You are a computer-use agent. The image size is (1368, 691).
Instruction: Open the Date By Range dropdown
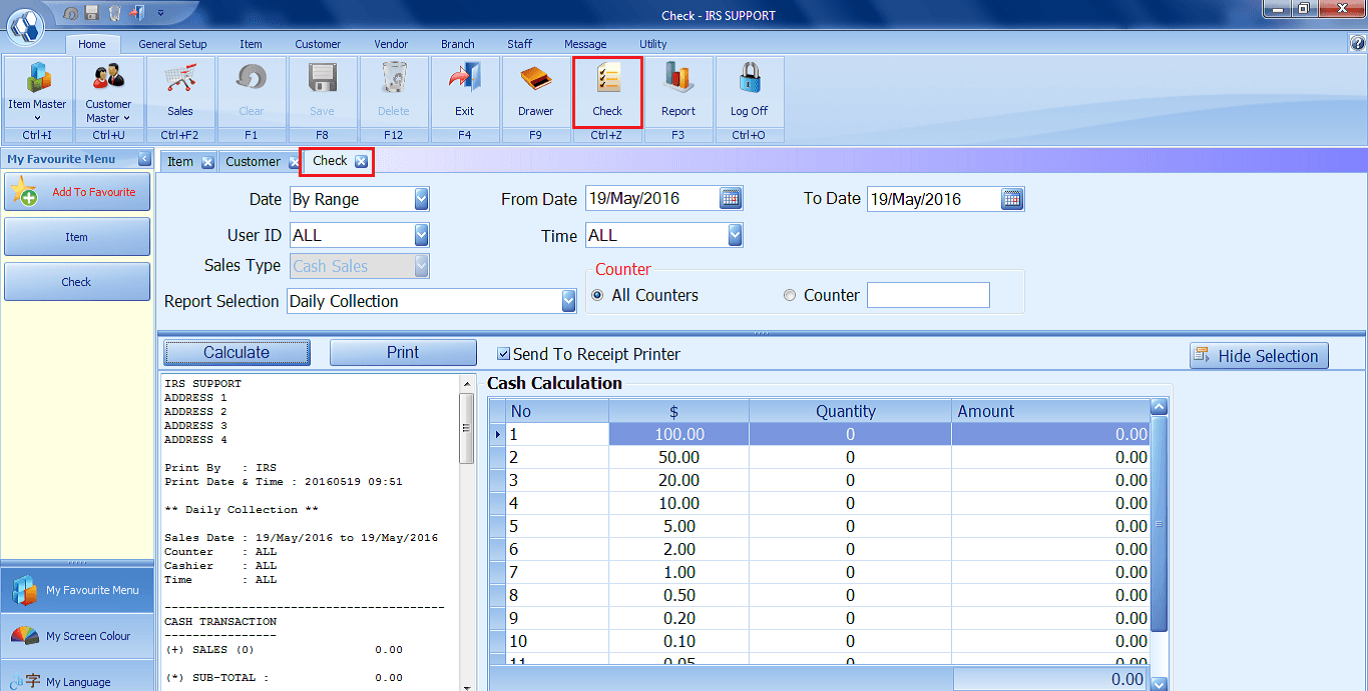click(421, 199)
